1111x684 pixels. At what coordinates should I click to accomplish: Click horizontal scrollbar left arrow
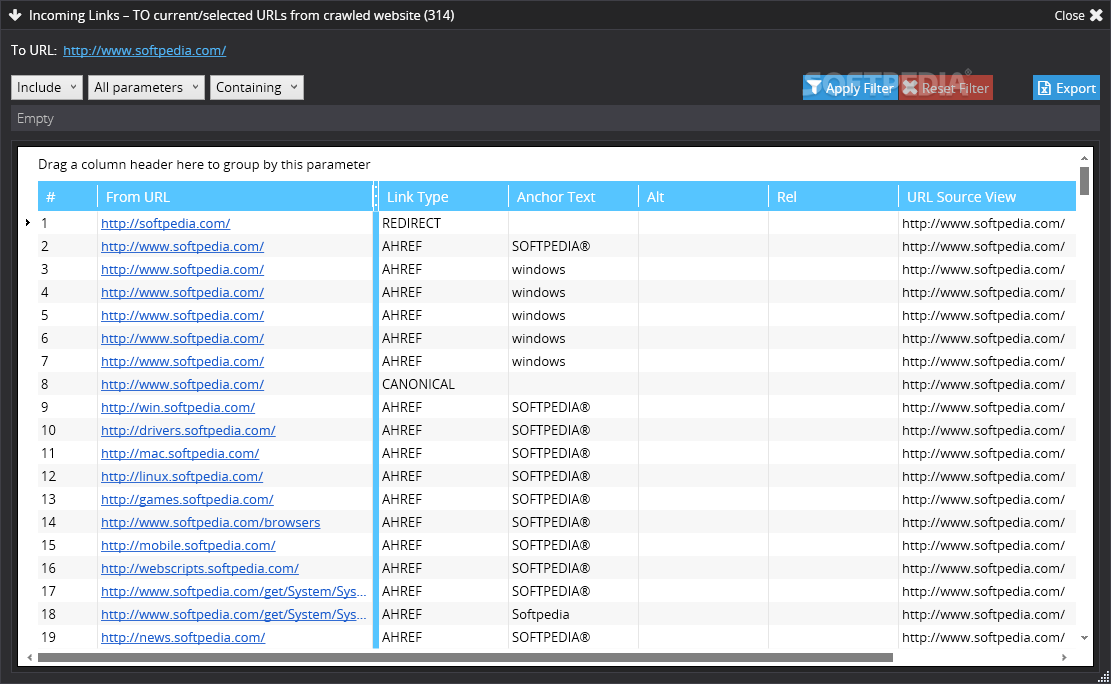[x=29, y=658]
